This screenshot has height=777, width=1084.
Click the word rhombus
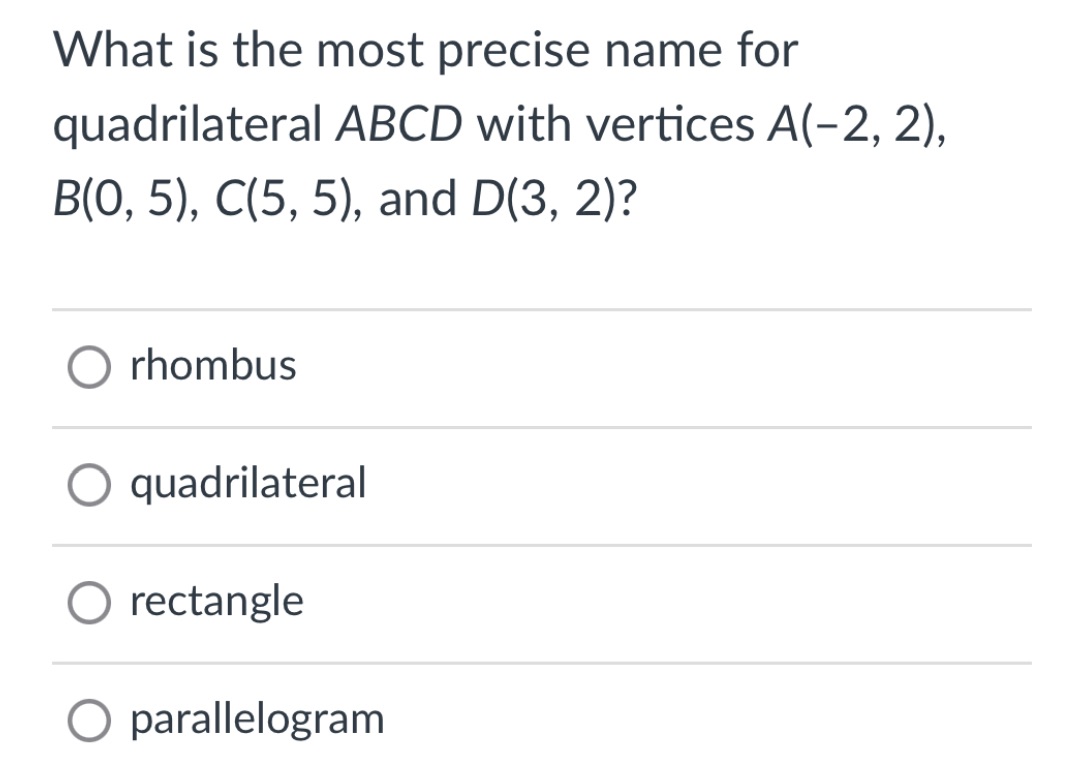(213, 366)
